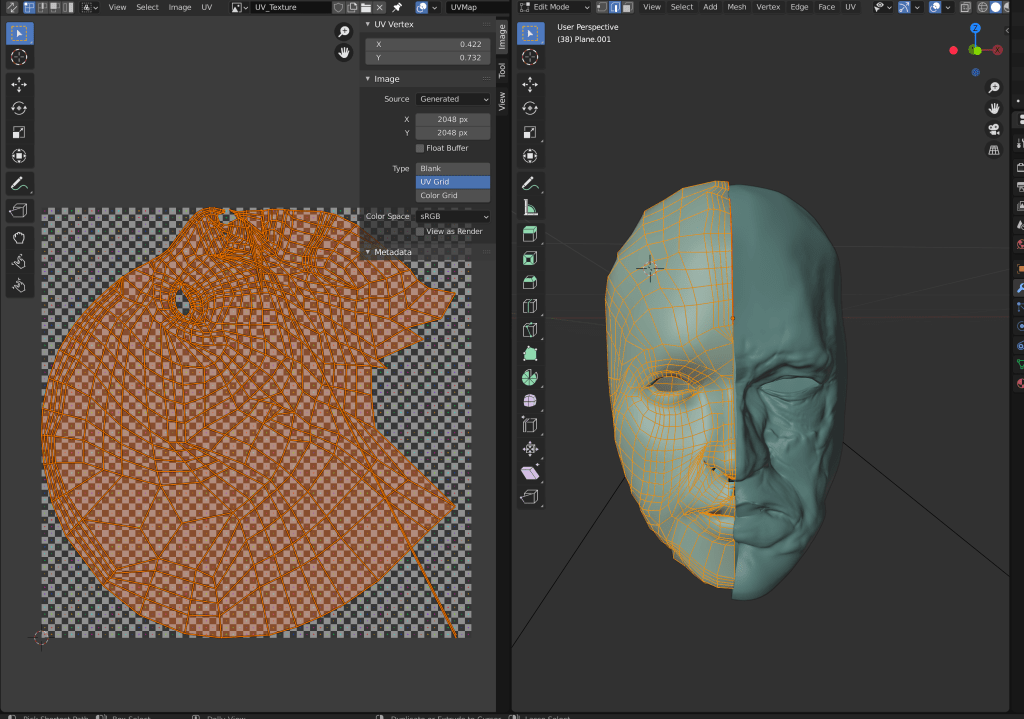The image size is (1024, 719).
Task: Enable the Float Buffer checkbox
Action: coord(420,148)
